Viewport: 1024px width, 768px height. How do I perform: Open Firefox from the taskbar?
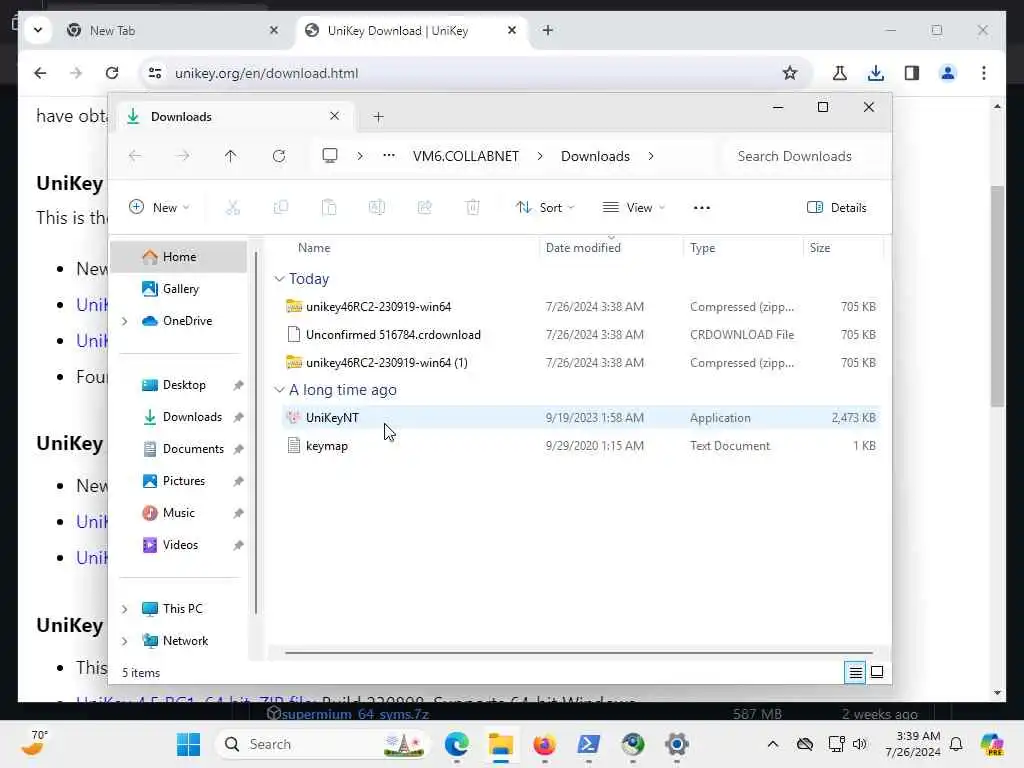tap(544, 744)
